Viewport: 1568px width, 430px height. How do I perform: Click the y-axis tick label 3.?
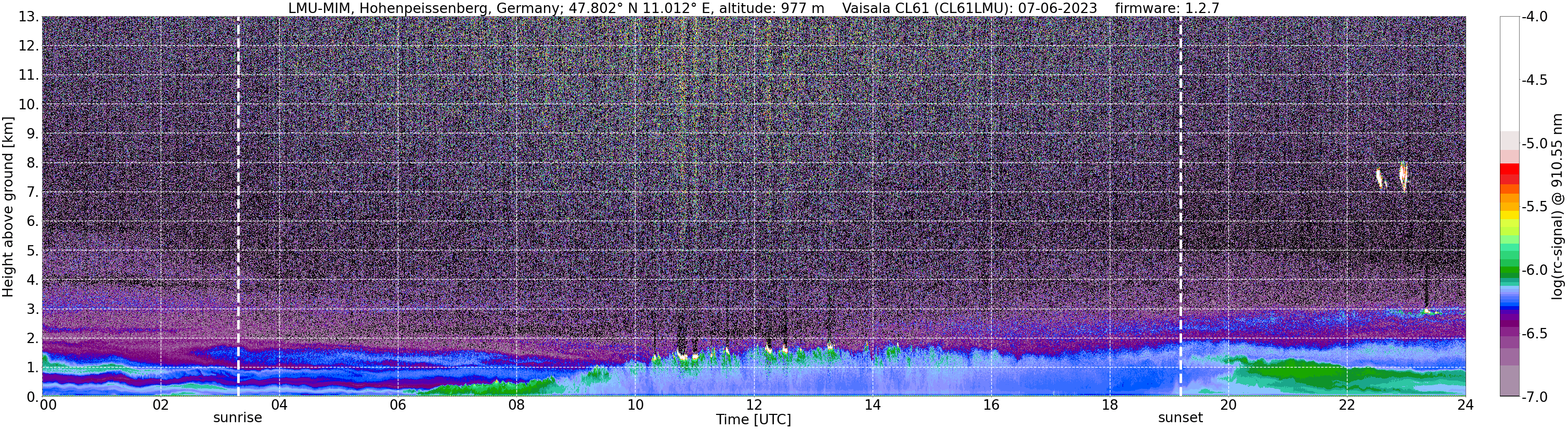(x=32, y=309)
